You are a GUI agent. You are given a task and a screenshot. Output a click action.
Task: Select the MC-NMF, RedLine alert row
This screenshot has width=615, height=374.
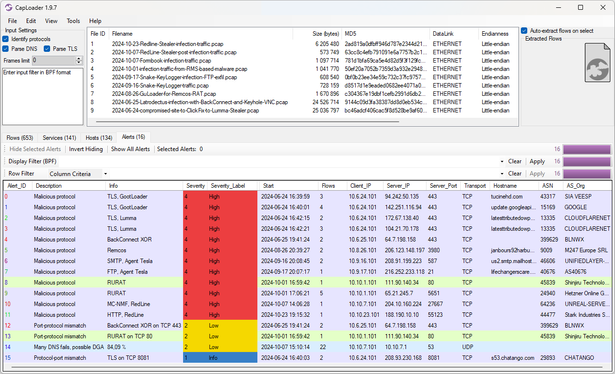pyautogui.click(x=307, y=304)
